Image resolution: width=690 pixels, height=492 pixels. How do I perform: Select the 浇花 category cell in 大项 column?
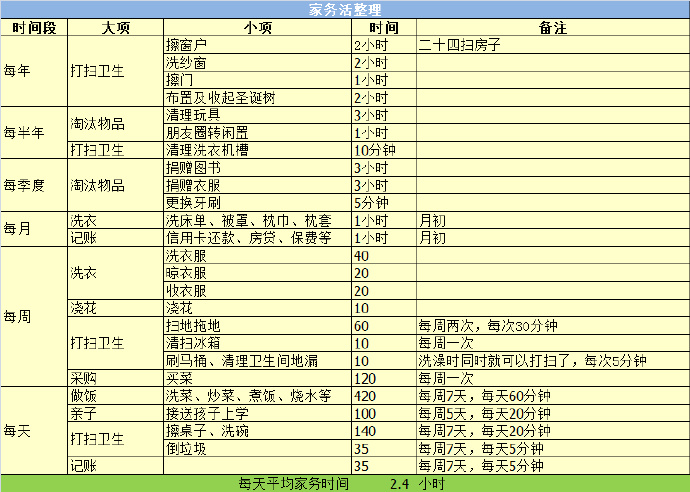(115, 308)
